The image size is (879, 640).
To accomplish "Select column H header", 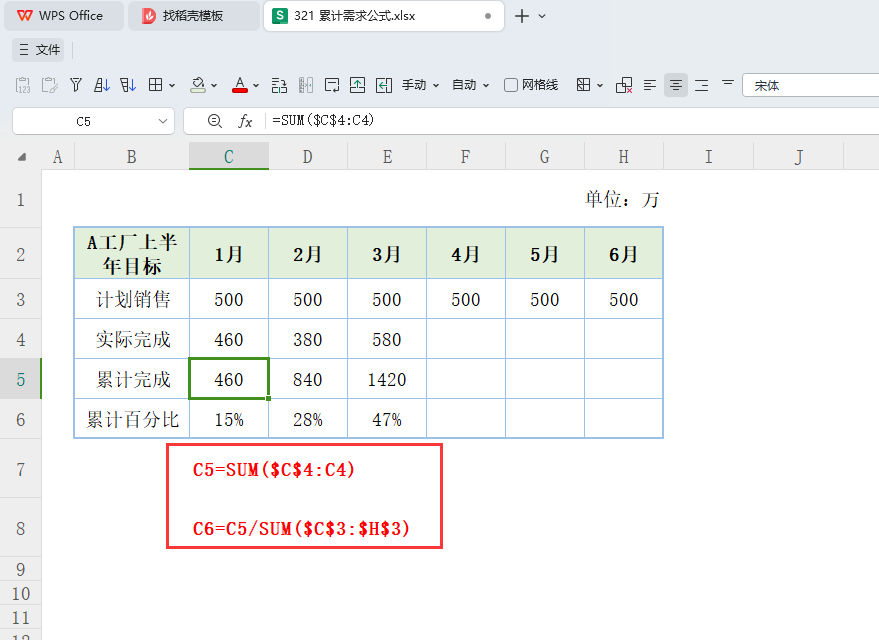I will point(623,156).
